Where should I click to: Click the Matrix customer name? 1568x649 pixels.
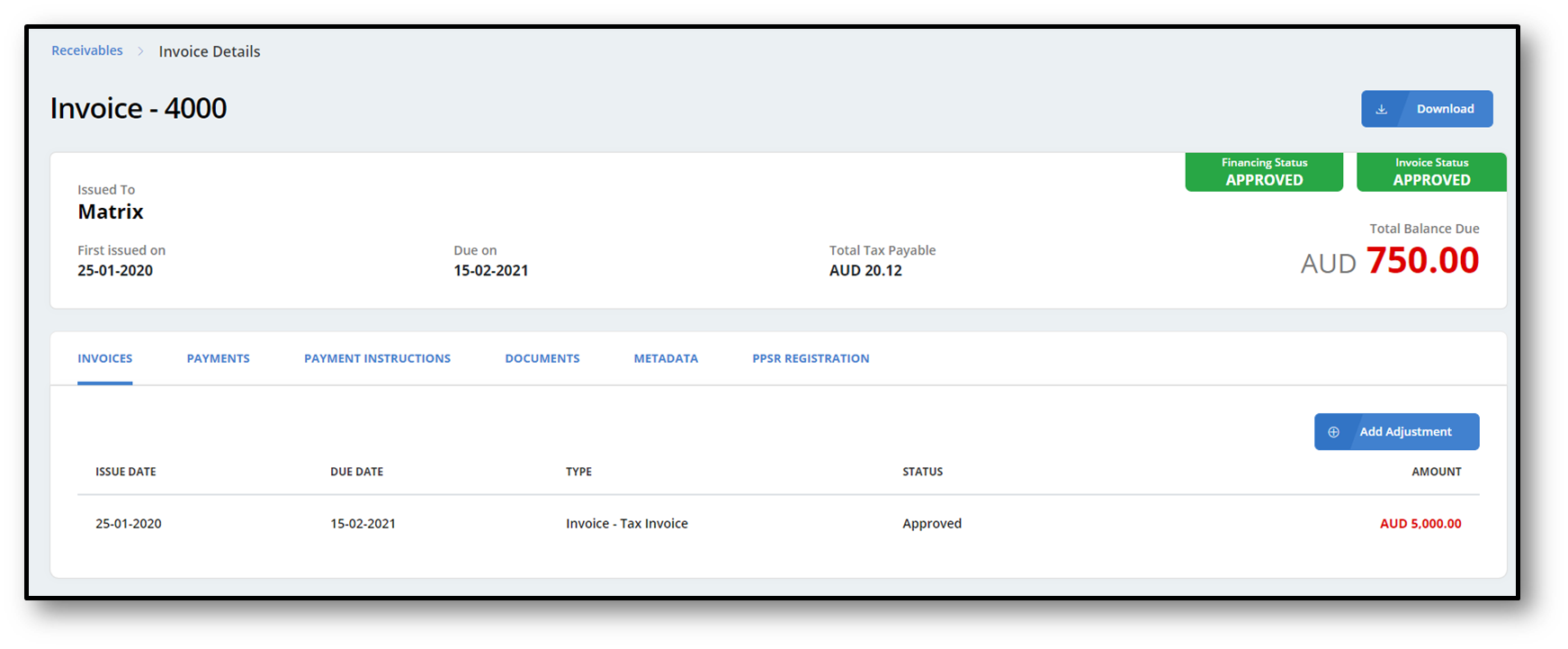(x=111, y=212)
